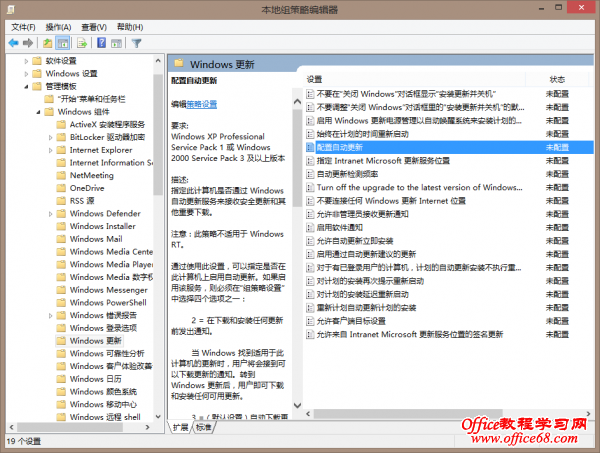The image size is (600, 453).
Task: Select 启用通过自动更新建议的更新 policy
Action: [x=366, y=254]
